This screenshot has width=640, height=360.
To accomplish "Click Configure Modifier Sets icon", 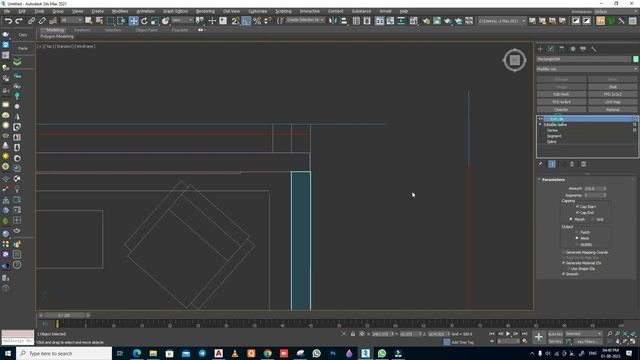I will tap(584, 164).
